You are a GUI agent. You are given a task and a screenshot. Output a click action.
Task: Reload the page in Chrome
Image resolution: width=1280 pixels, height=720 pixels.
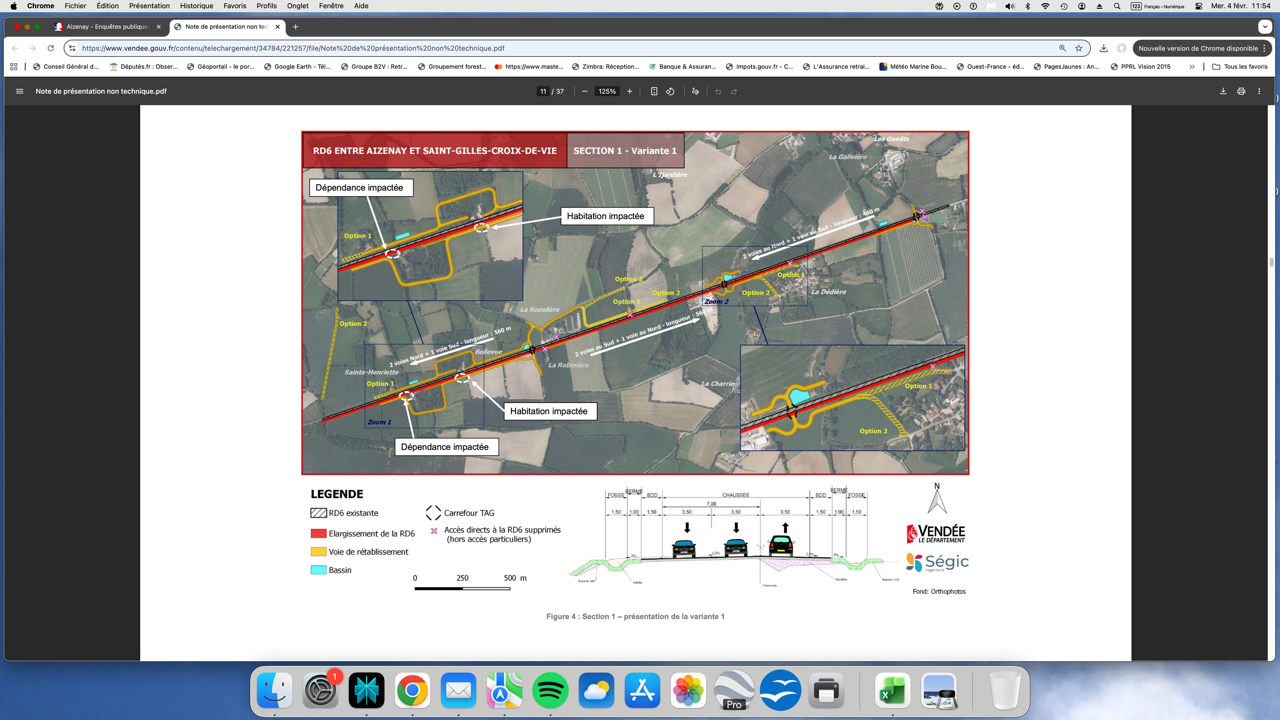coord(51,48)
